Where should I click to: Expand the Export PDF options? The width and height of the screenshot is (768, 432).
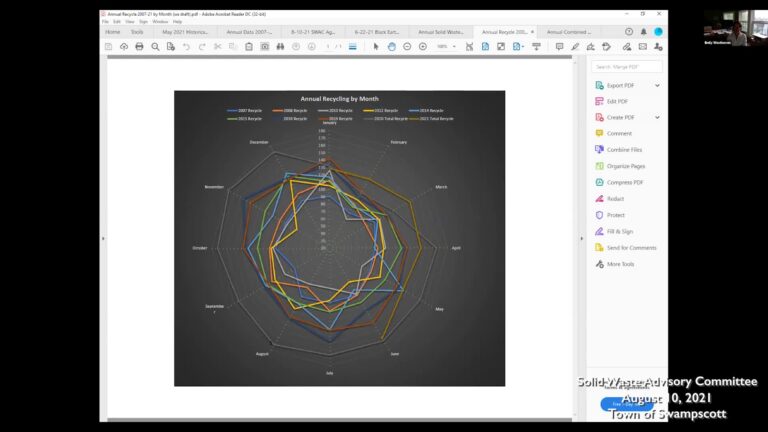[x=657, y=85]
